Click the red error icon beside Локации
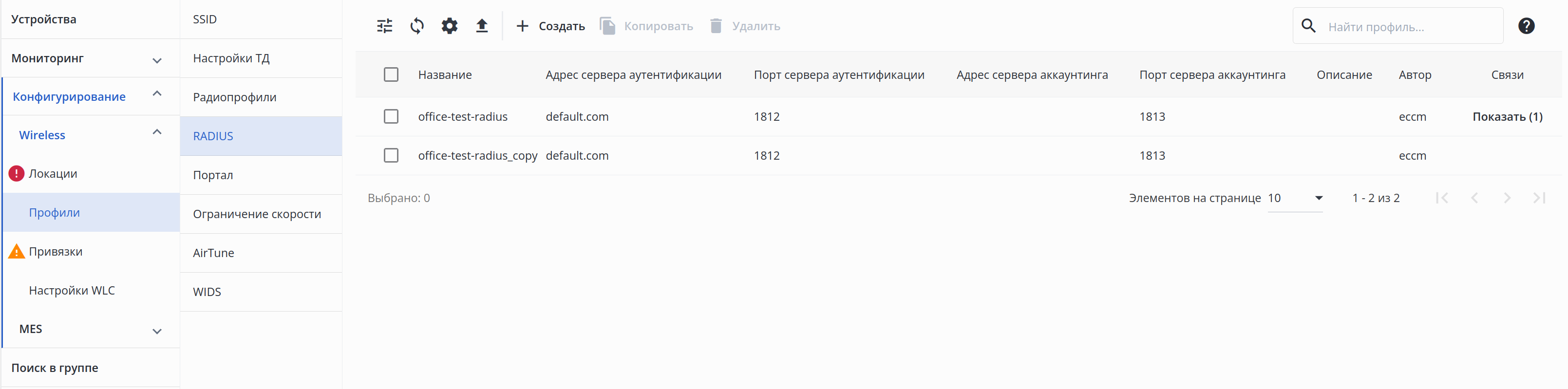 tap(17, 173)
